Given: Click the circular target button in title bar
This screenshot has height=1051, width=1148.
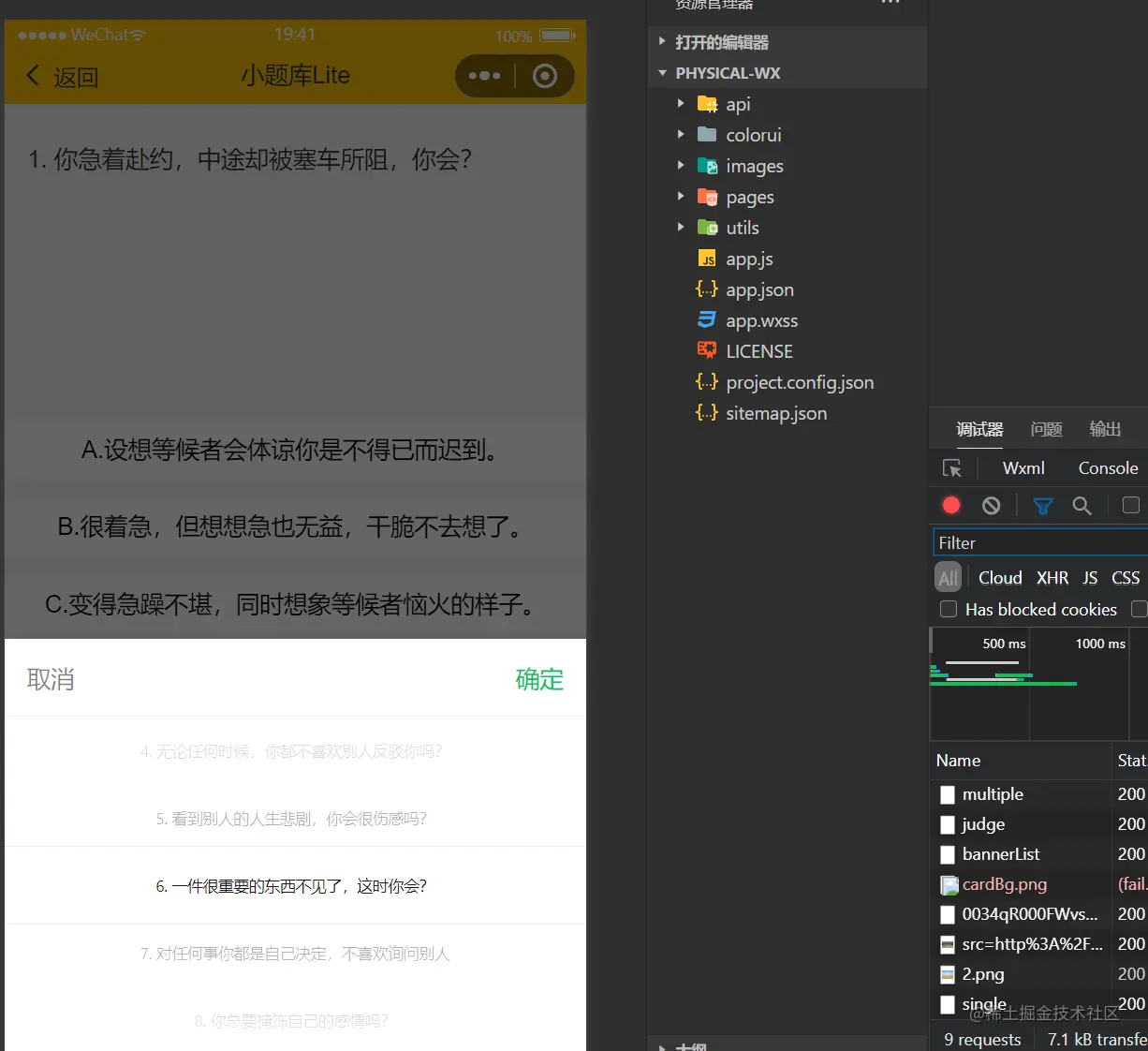Looking at the screenshot, I should click(x=545, y=76).
